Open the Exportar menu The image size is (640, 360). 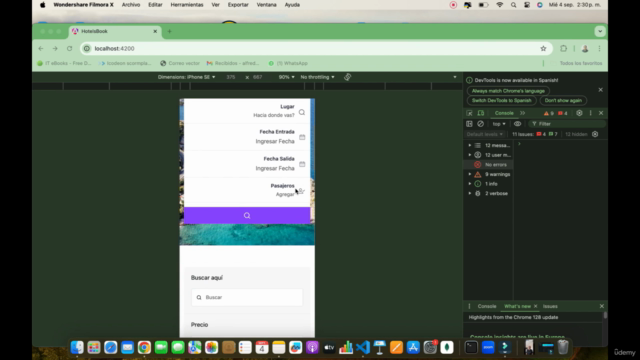point(238,5)
